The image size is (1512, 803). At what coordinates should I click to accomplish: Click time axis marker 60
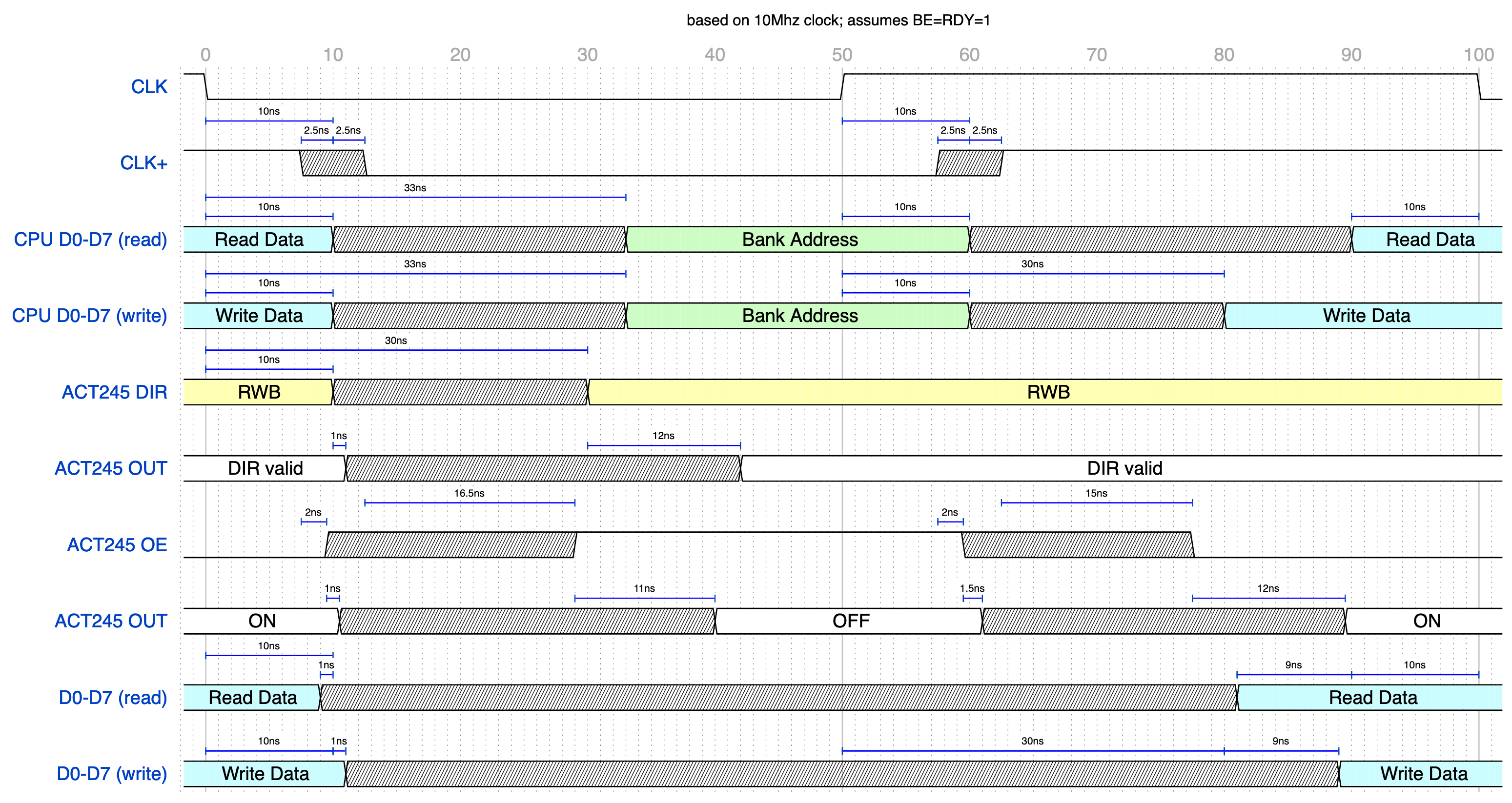point(970,55)
